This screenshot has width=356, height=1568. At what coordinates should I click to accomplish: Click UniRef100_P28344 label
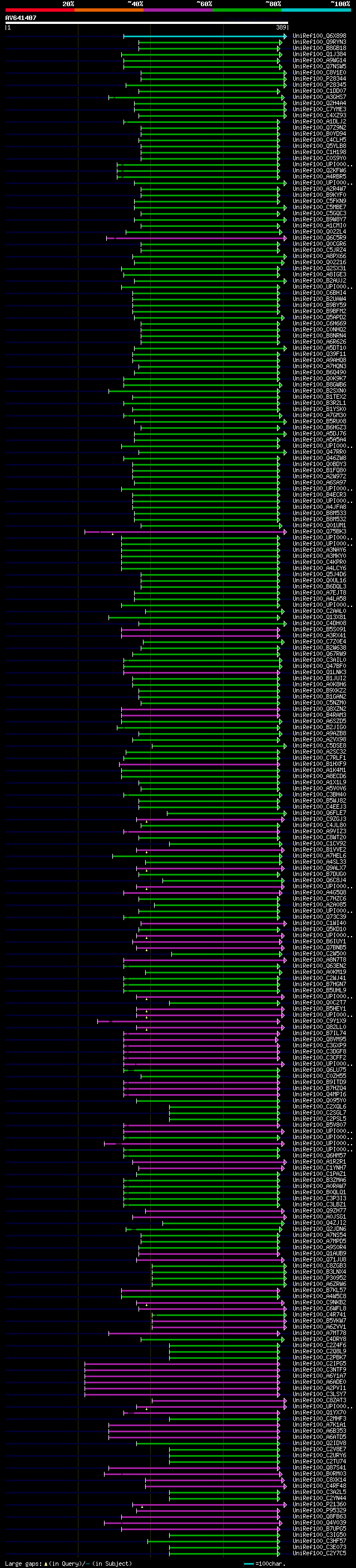[x=319, y=78]
